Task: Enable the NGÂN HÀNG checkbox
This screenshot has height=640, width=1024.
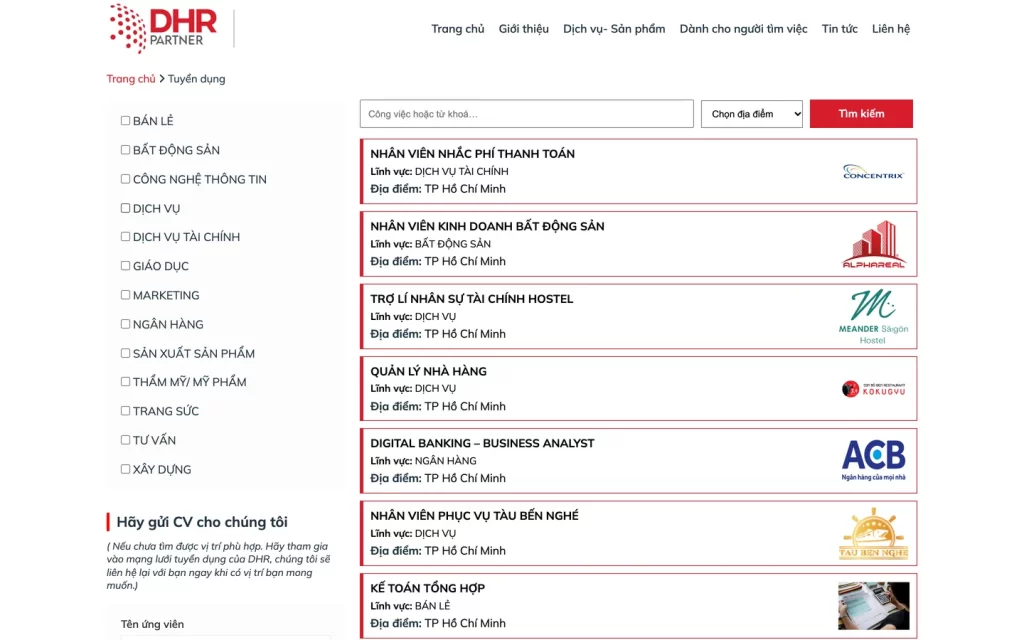Action: pos(125,324)
